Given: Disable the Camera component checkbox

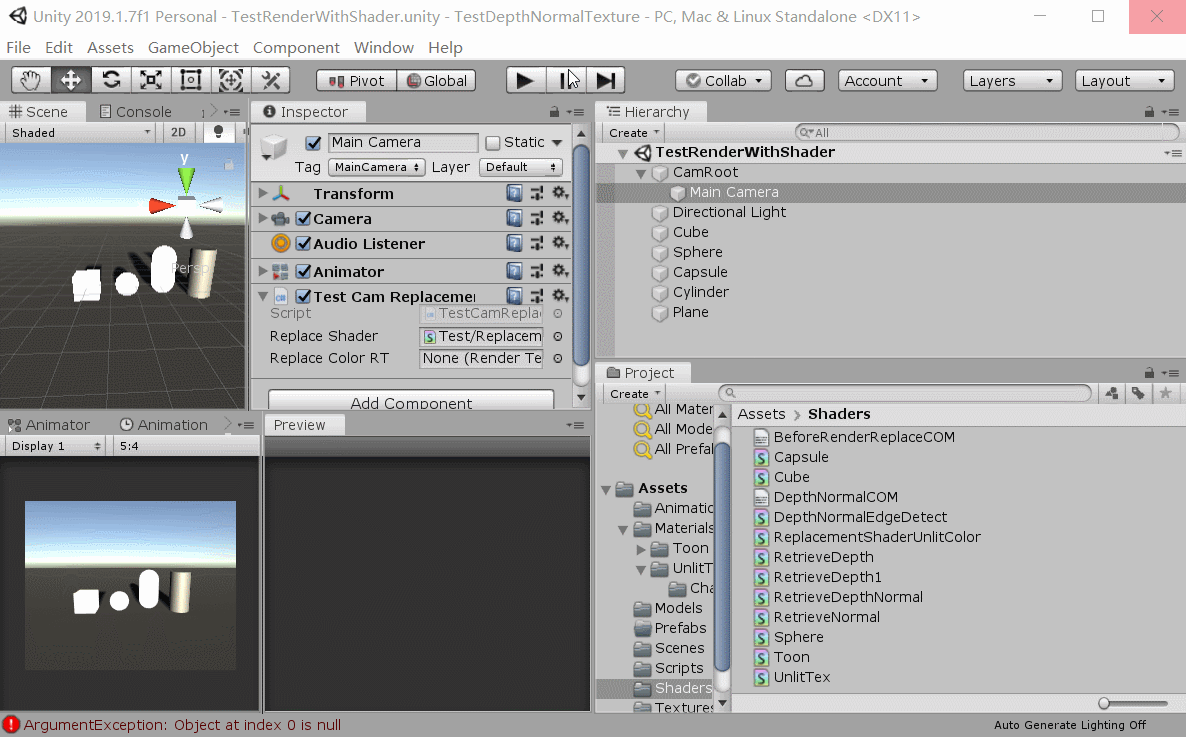Looking at the screenshot, I should [x=303, y=219].
